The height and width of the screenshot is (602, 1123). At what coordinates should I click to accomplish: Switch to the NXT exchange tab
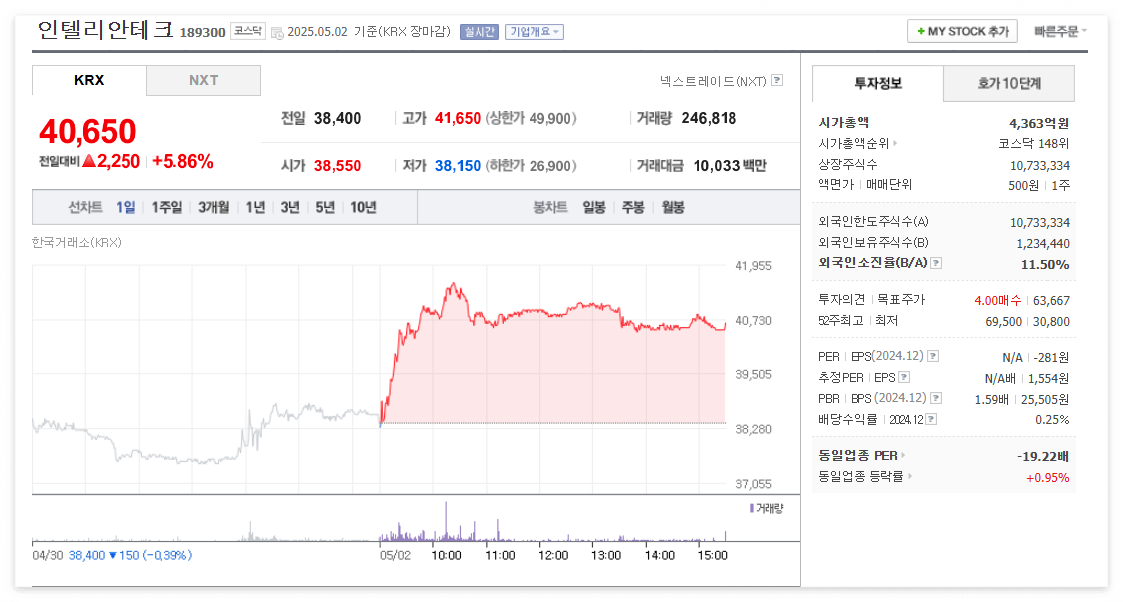coord(203,80)
